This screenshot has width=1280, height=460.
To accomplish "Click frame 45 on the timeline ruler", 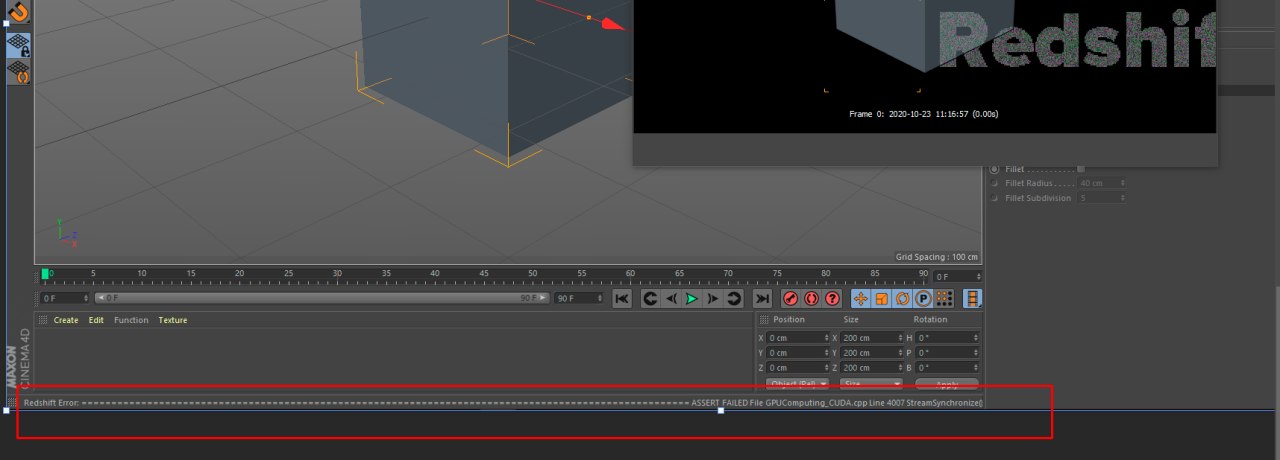I will (x=483, y=273).
